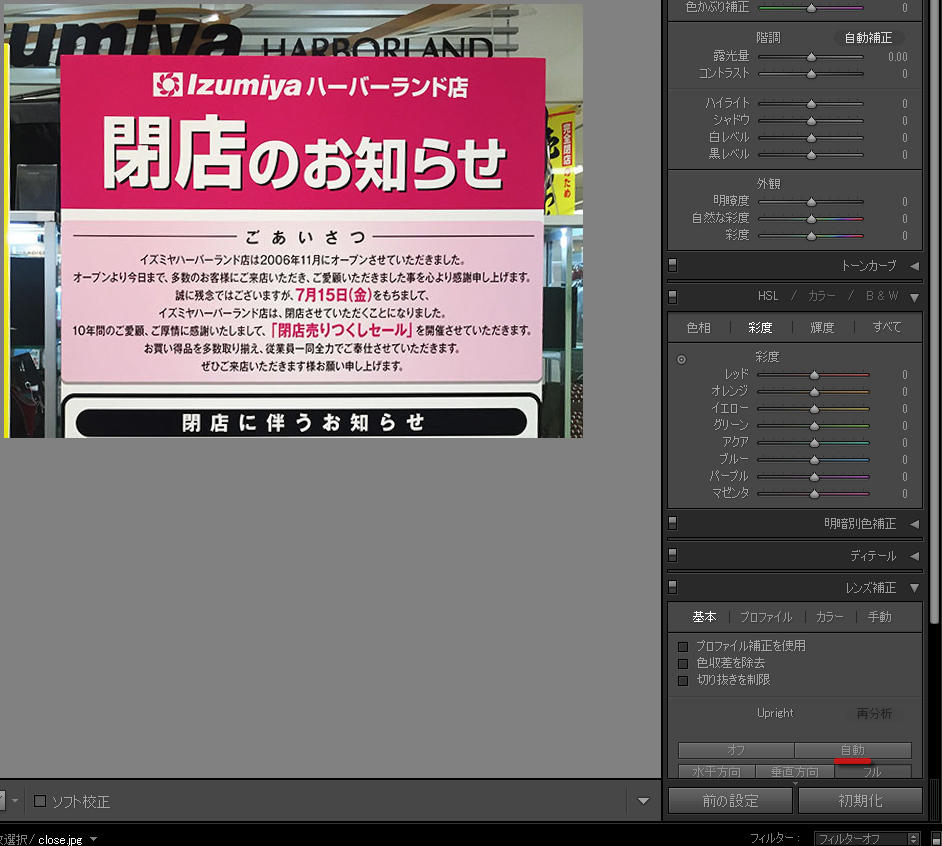Toggle the 明暗別色補正 panel switch

pyautogui.click(x=673, y=523)
